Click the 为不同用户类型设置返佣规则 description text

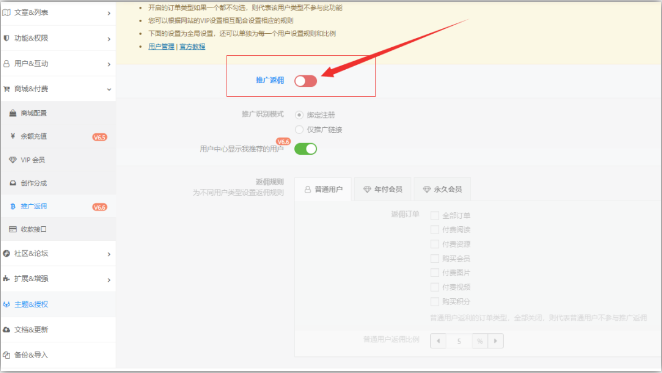pyautogui.click(x=238, y=193)
